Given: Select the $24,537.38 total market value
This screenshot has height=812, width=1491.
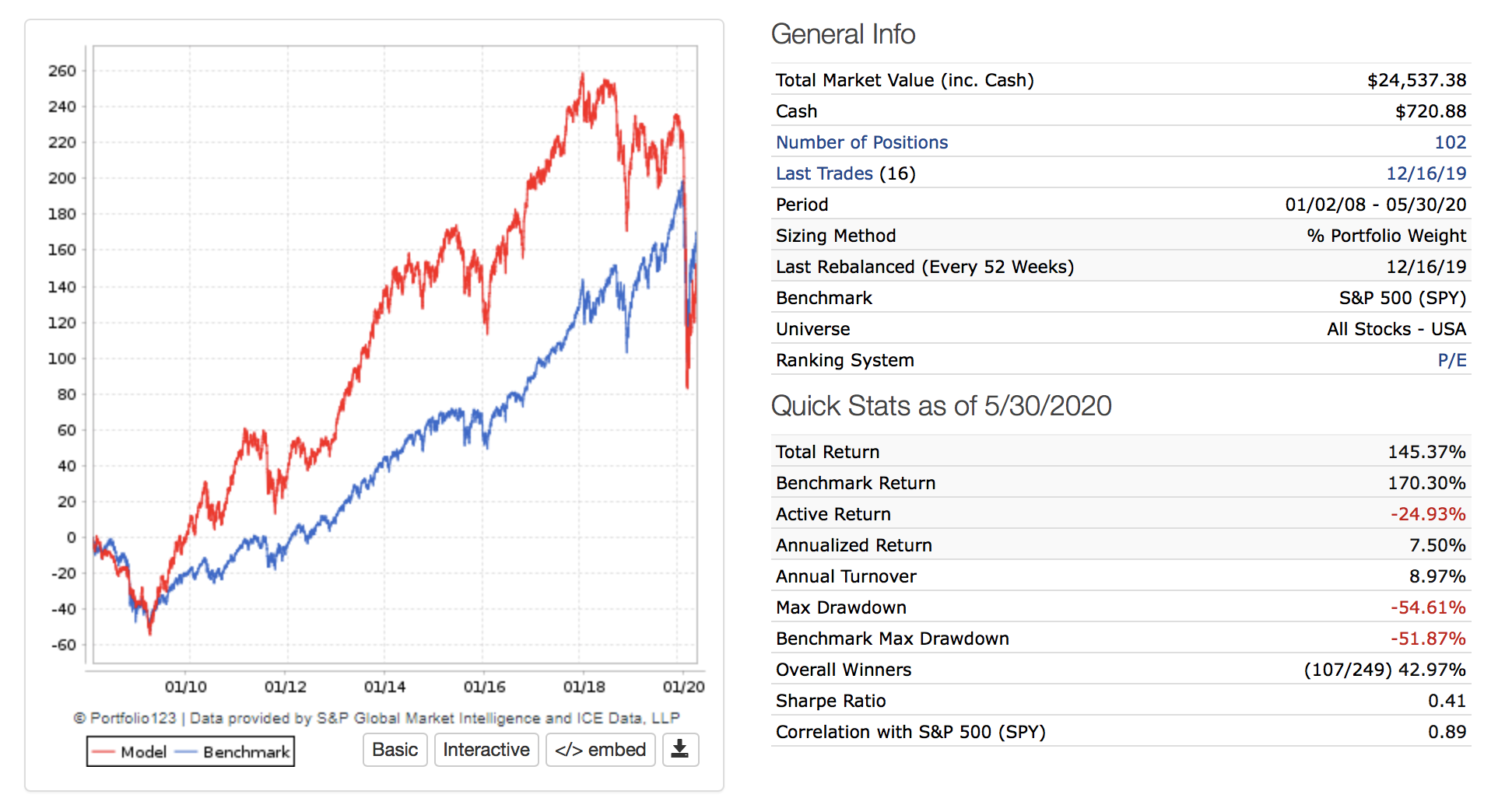Looking at the screenshot, I should point(1416,80).
